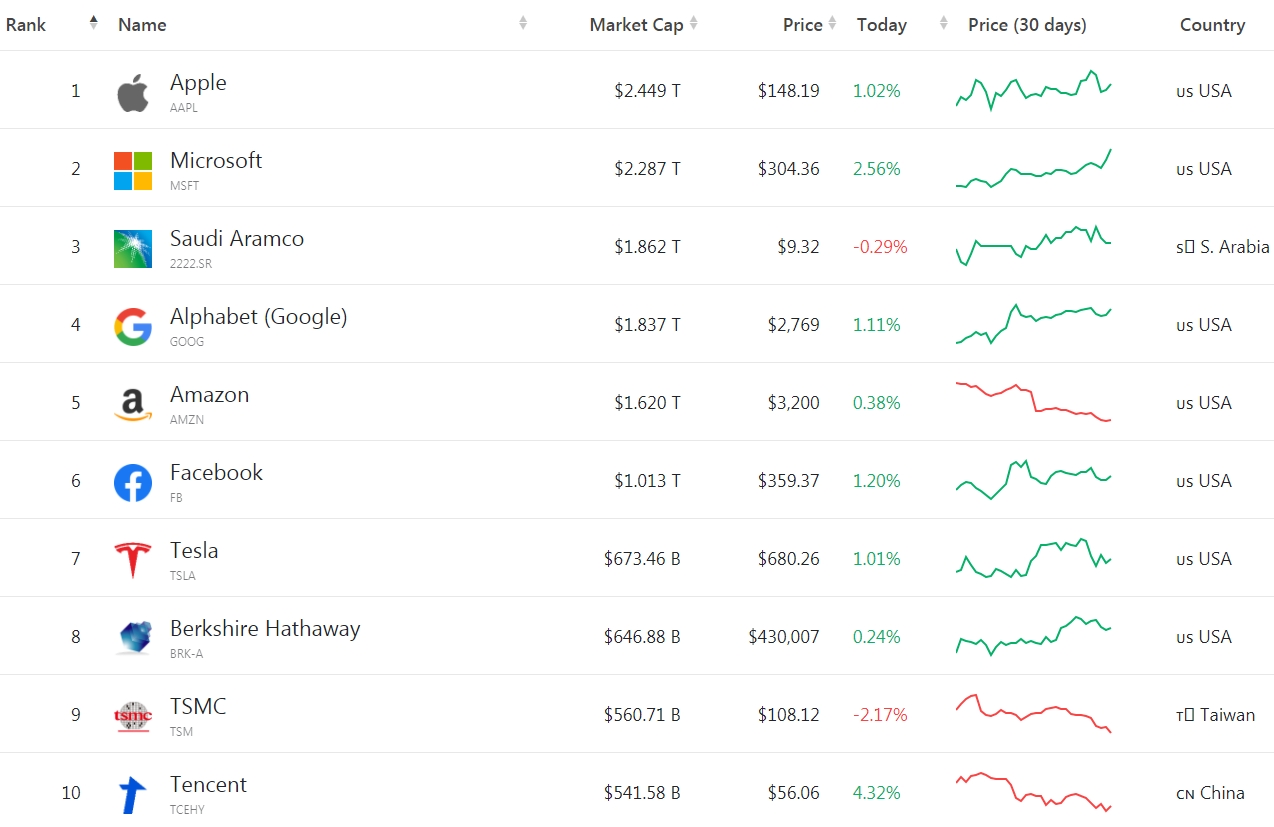The image size is (1274, 827).
Task: Click the Tesla logo icon
Action: point(133,561)
